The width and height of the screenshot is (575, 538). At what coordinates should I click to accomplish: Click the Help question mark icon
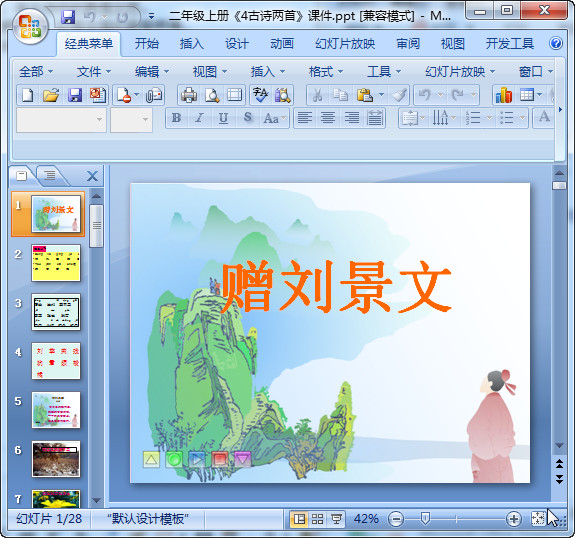click(x=556, y=44)
